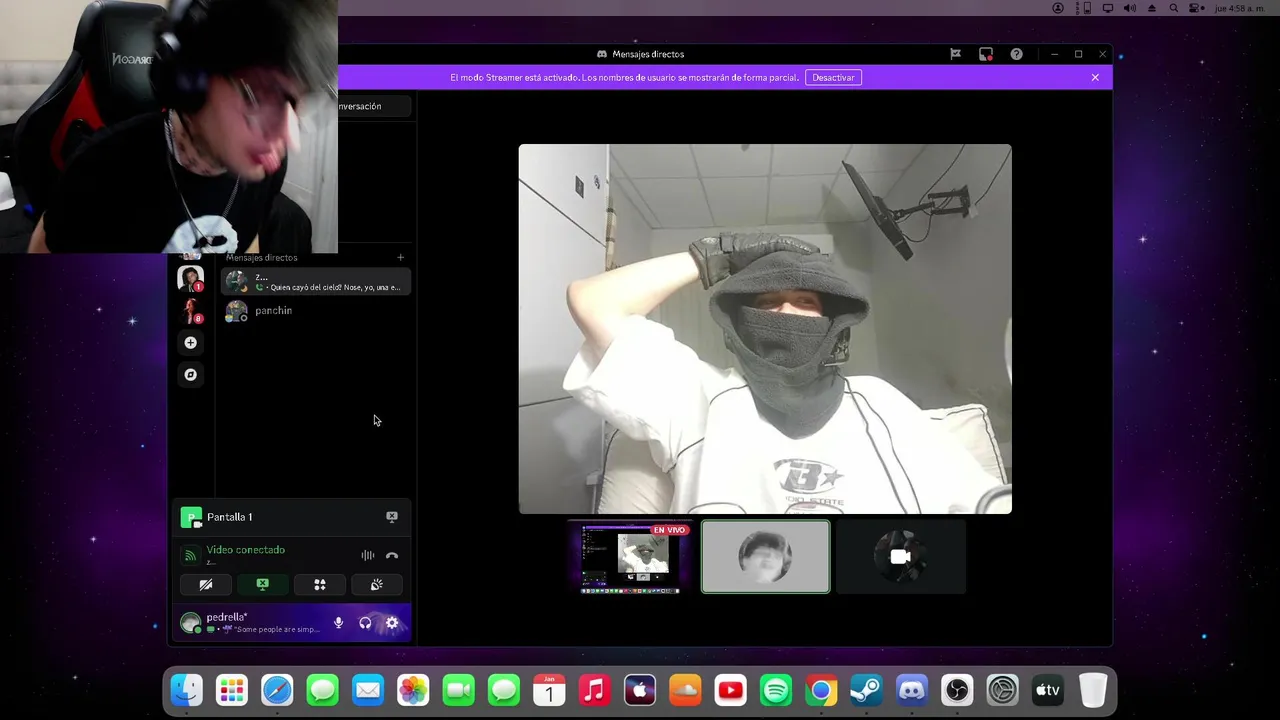Click the clock 'jue 4:58 a. m.'

pyautogui.click(x=1239, y=8)
